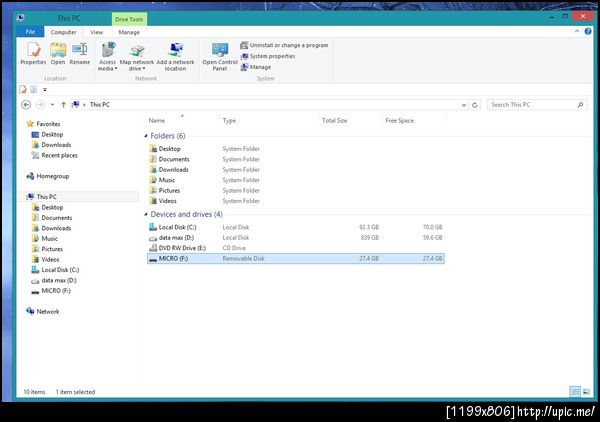600x422 pixels.
Task: Switch to the Manage ribbon tab
Action: (x=129, y=32)
